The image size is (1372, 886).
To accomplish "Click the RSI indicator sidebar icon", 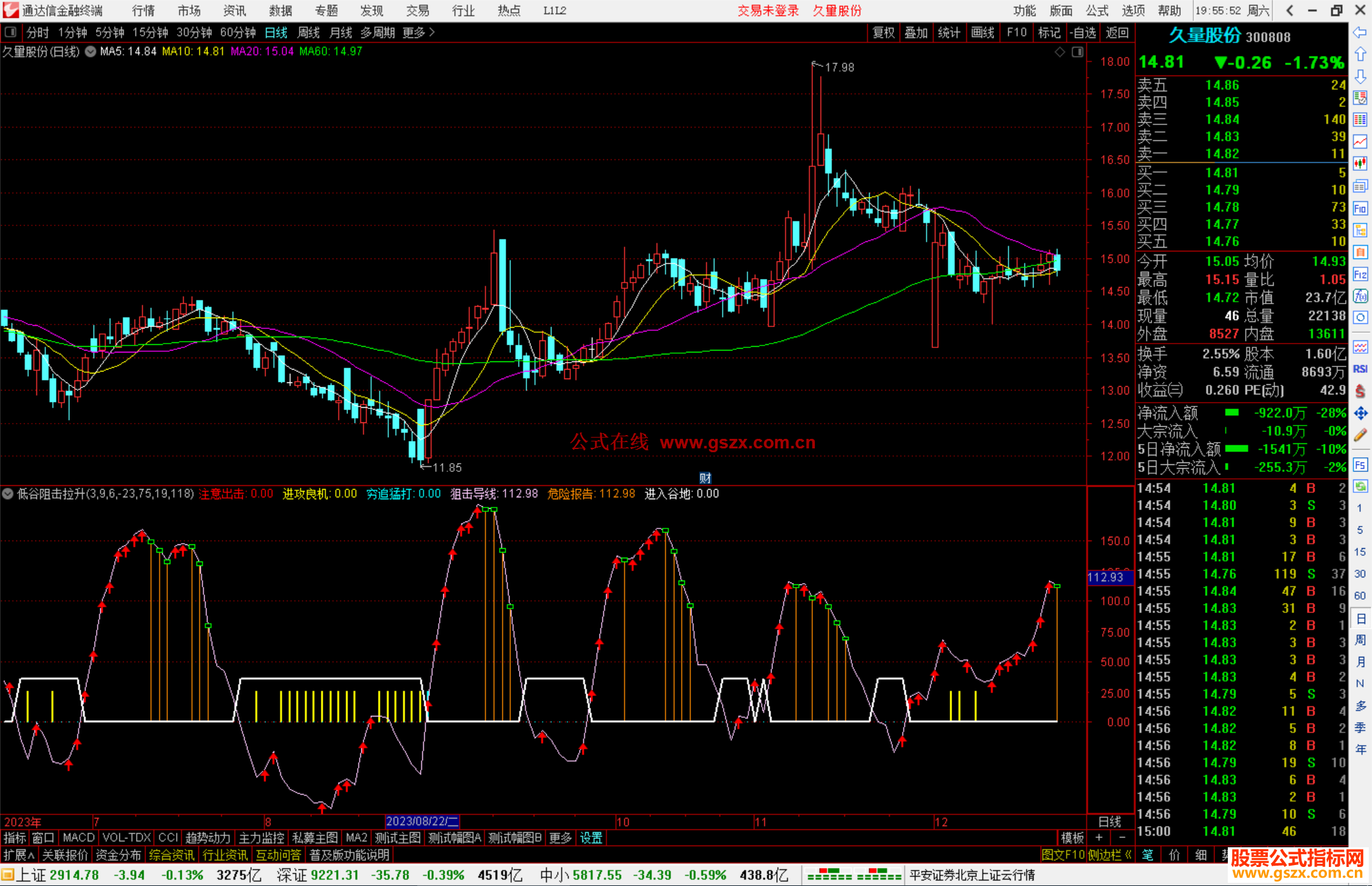I will (x=1360, y=369).
